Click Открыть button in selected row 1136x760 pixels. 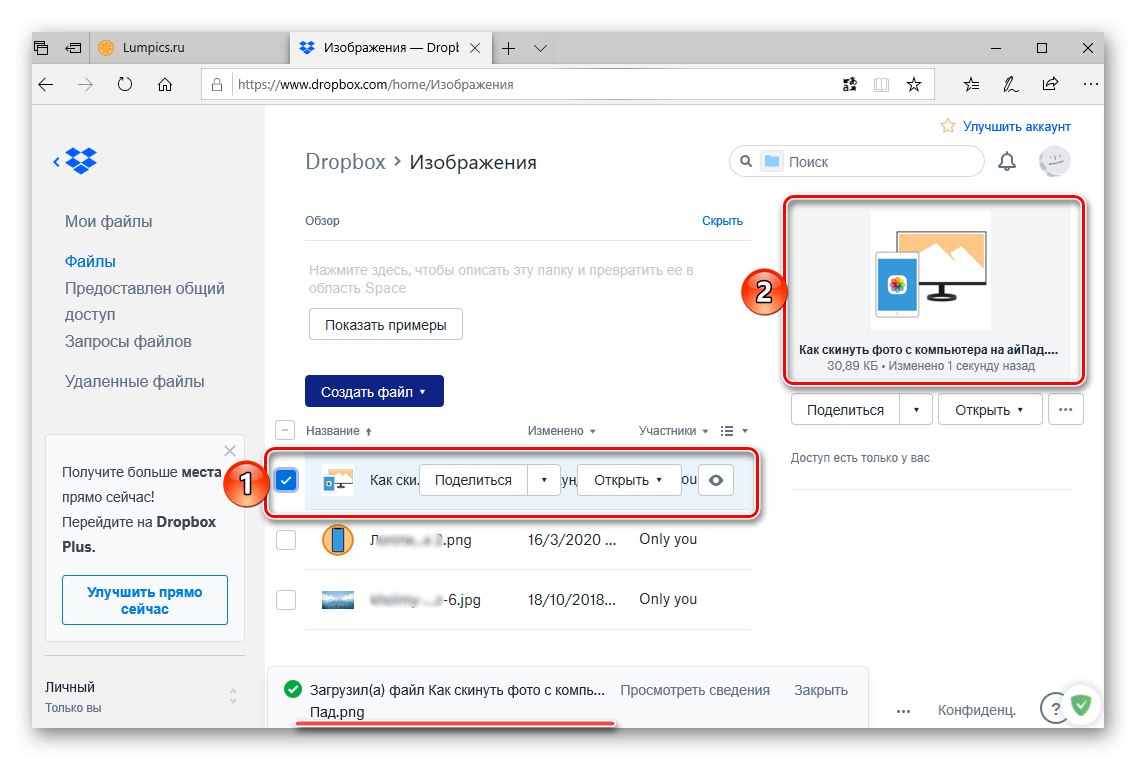click(x=629, y=480)
